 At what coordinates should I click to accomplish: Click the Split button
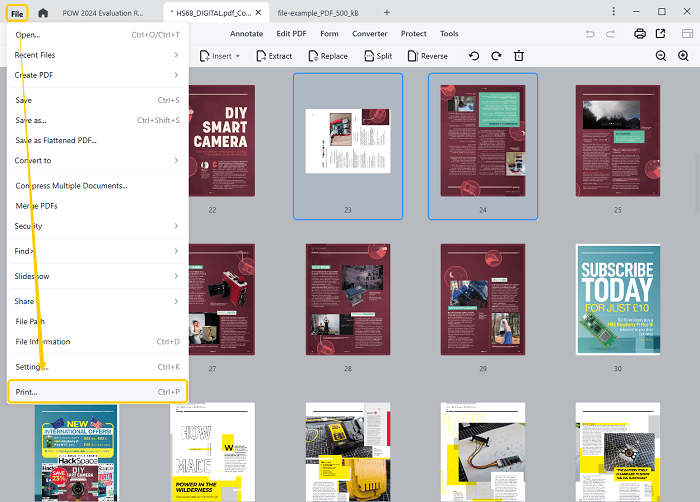click(x=377, y=56)
